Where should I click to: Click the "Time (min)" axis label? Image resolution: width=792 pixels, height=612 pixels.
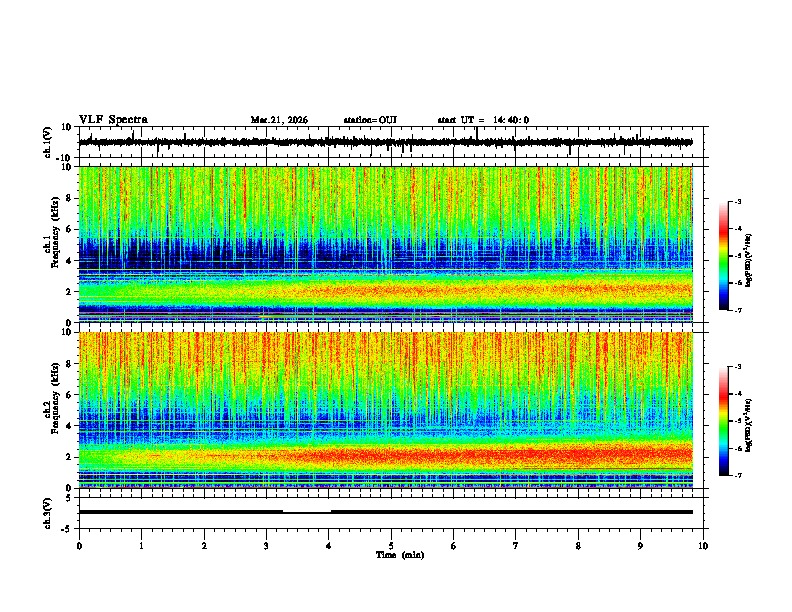pos(400,555)
